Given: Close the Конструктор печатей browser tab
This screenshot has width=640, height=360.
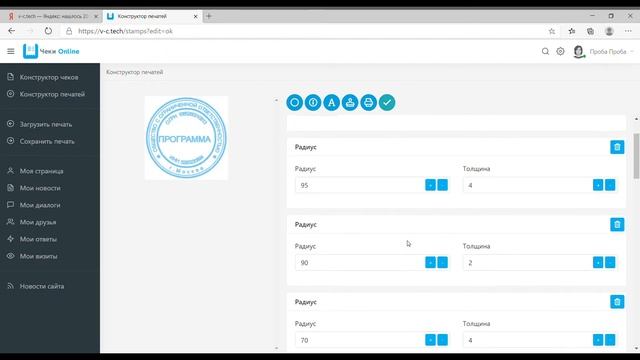Looking at the screenshot, I should 196,16.
